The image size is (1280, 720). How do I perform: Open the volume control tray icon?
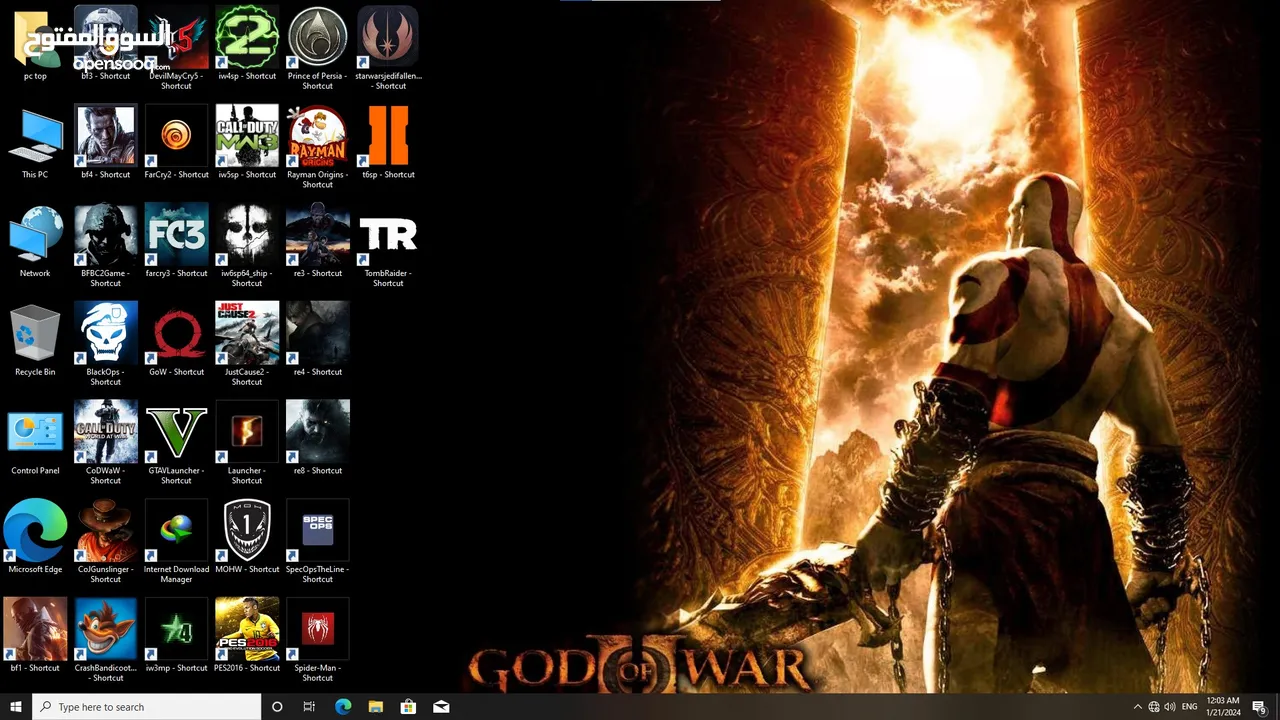[x=1170, y=707]
